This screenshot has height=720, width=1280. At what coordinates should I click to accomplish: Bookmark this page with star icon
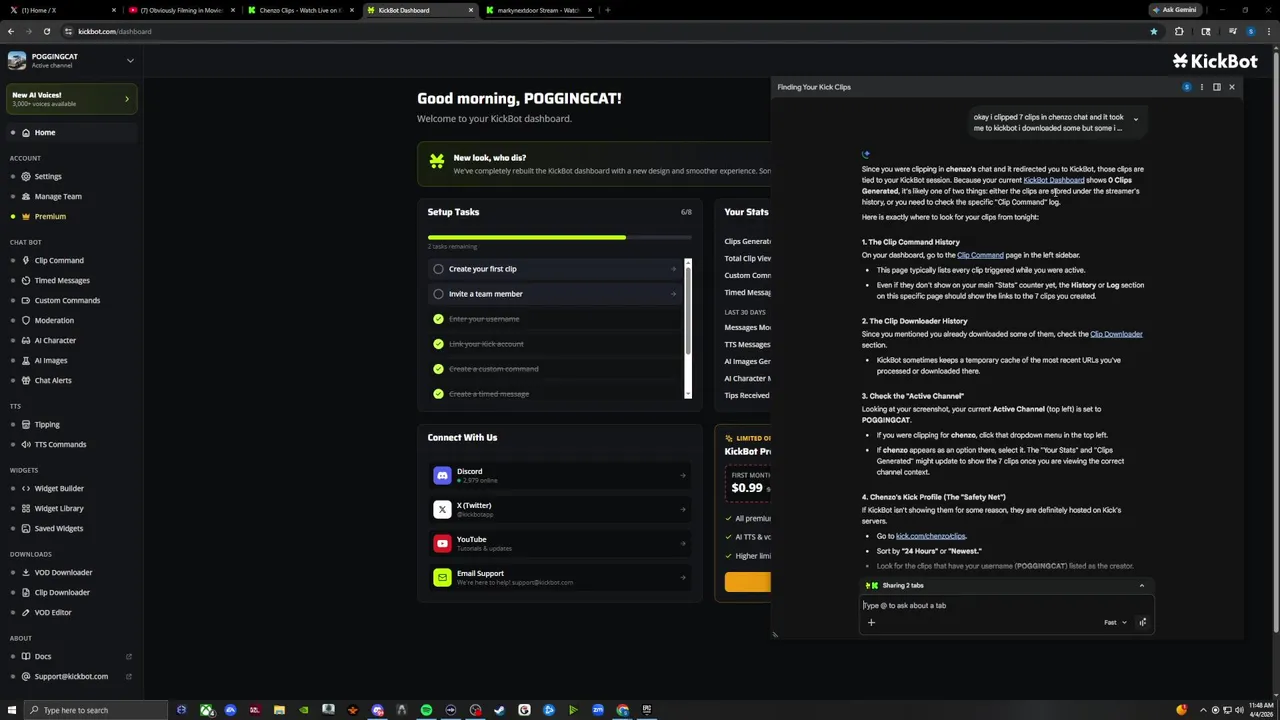(x=1153, y=31)
